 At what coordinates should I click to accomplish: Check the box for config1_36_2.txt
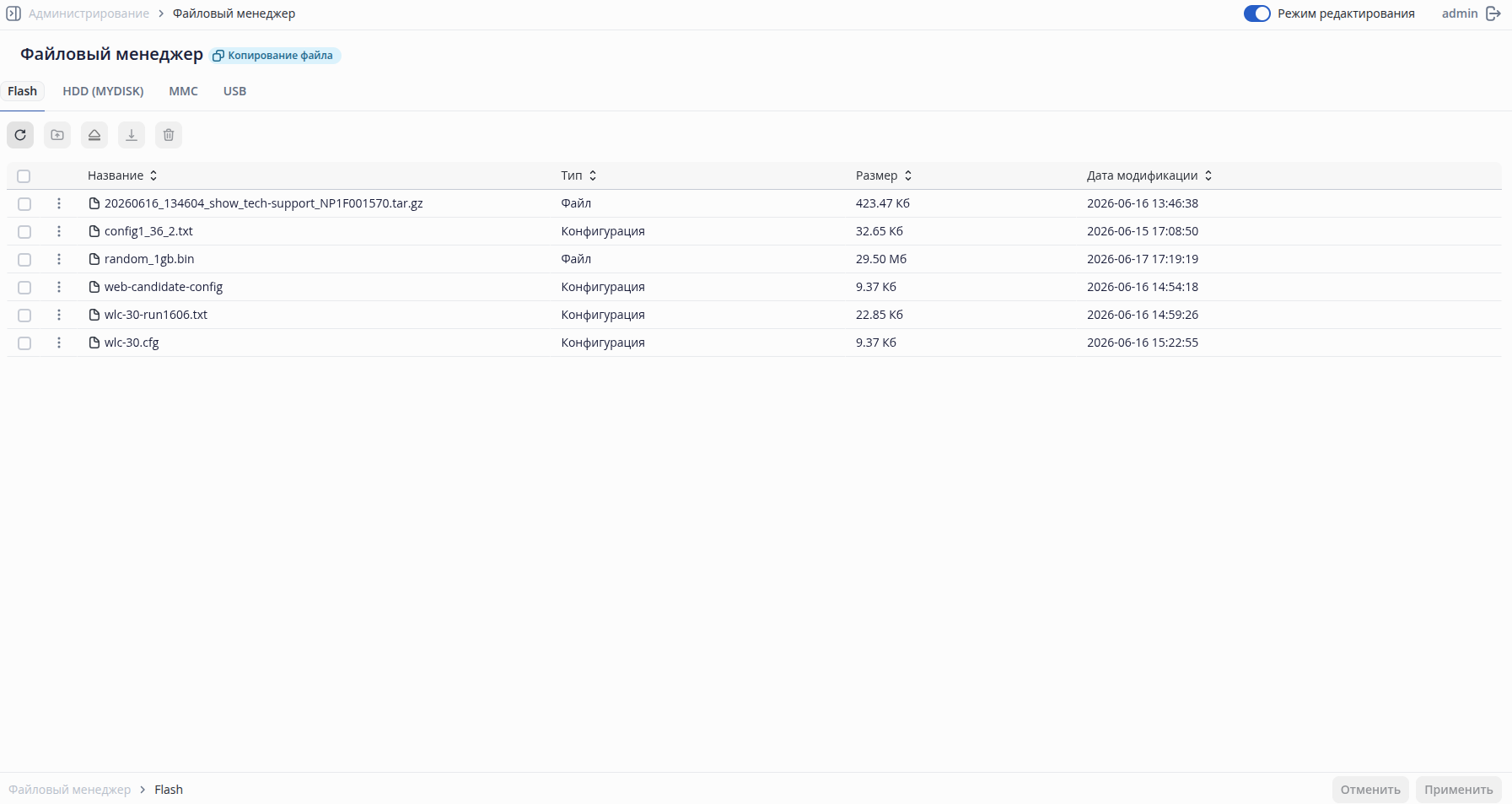tap(24, 232)
